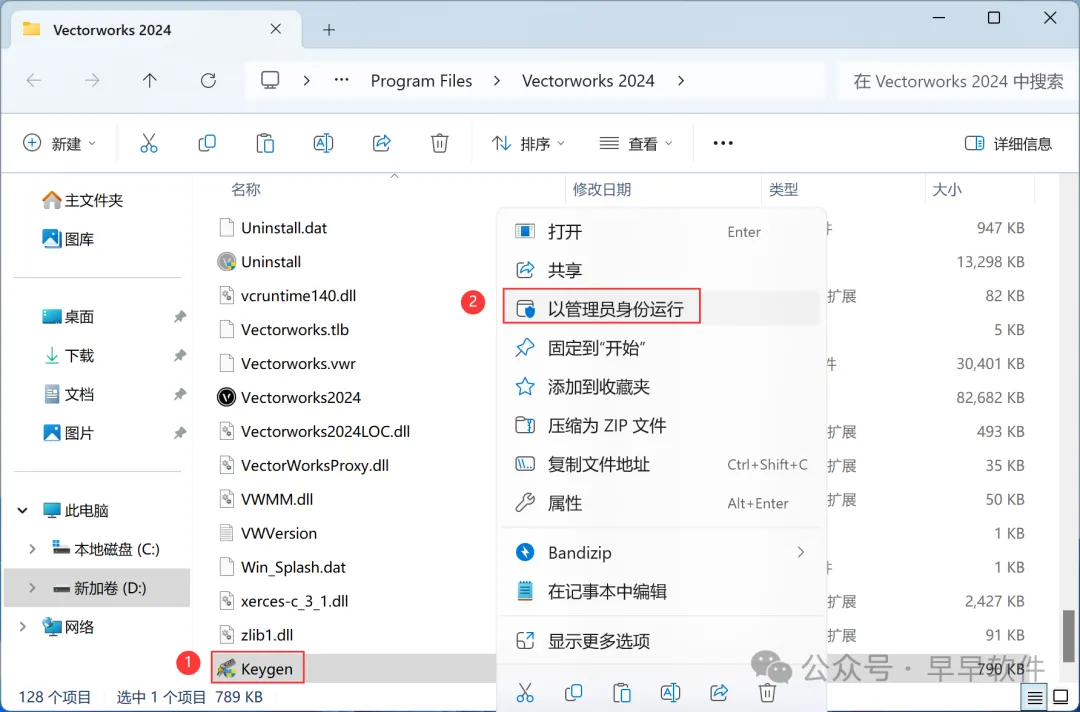Image resolution: width=1080 pixels, height=712 pixels.
Task: Toggle the 详细信息 details pane button
Action: click(1008, 143)
